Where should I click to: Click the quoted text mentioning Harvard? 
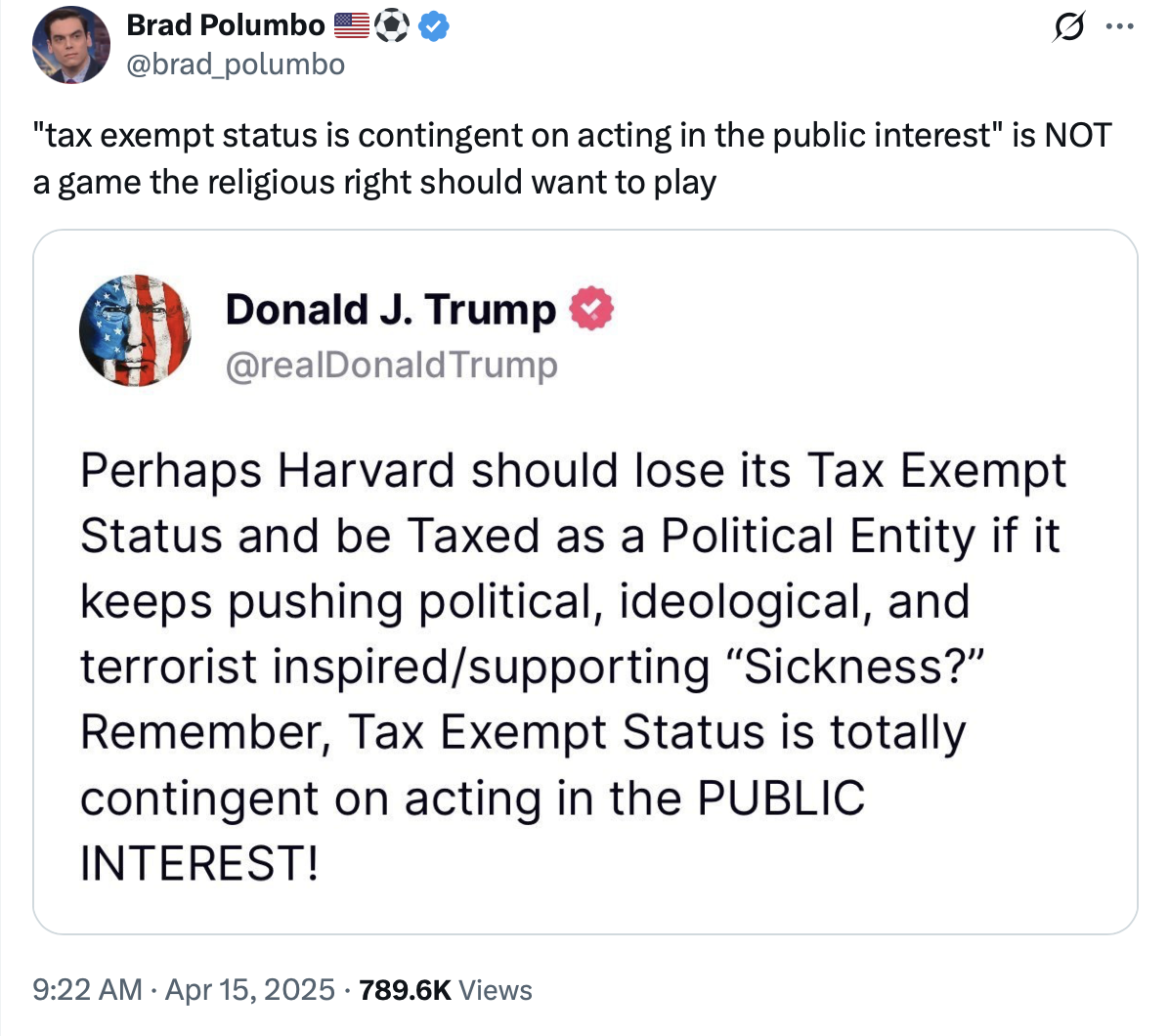pyautogui.click(x=574, y=667)
